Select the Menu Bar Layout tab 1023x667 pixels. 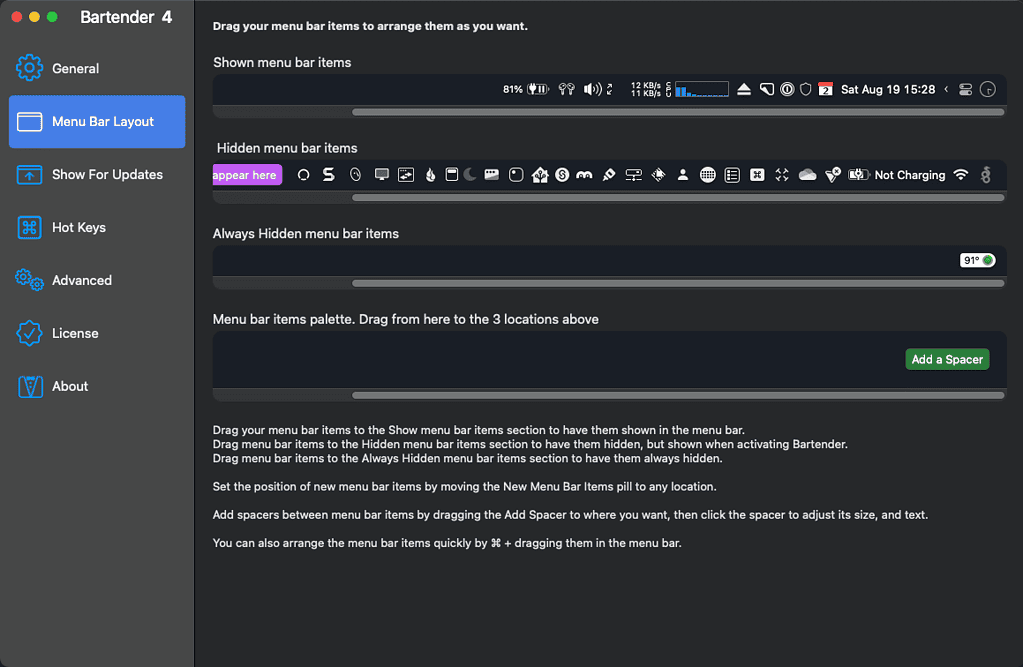click(x=97, y=121)
